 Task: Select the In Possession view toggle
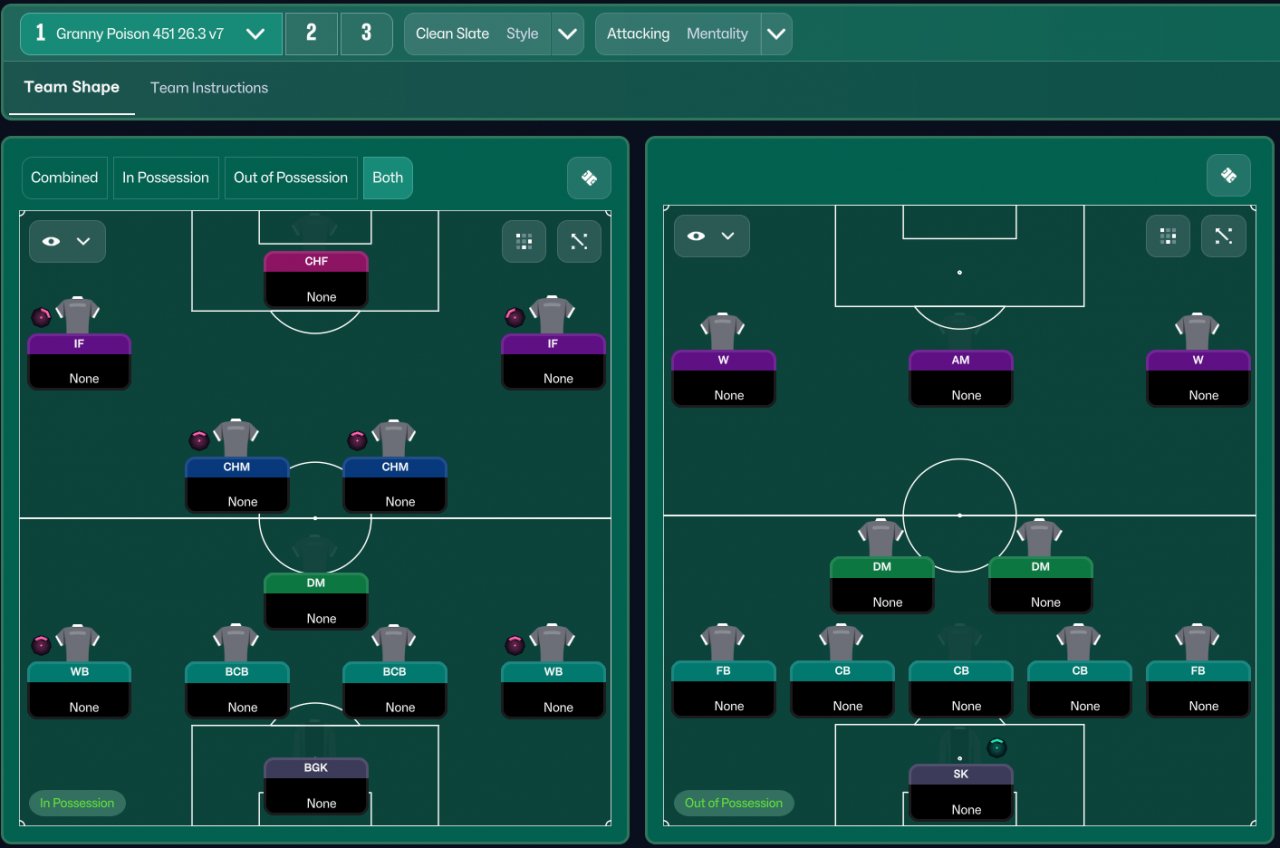point(166,178)
